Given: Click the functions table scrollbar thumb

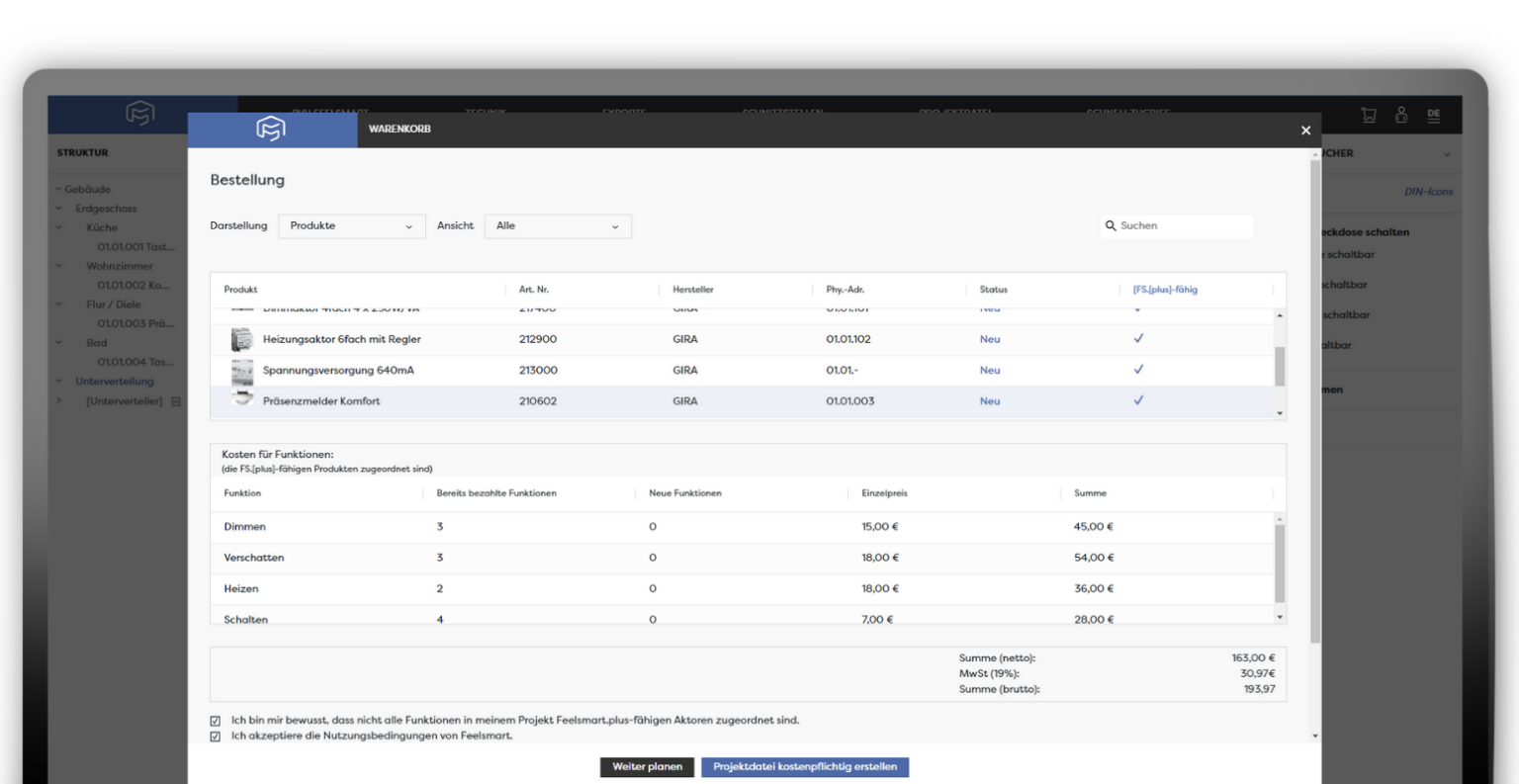Looking at the screenshot, I should (x=1280, y=563).
